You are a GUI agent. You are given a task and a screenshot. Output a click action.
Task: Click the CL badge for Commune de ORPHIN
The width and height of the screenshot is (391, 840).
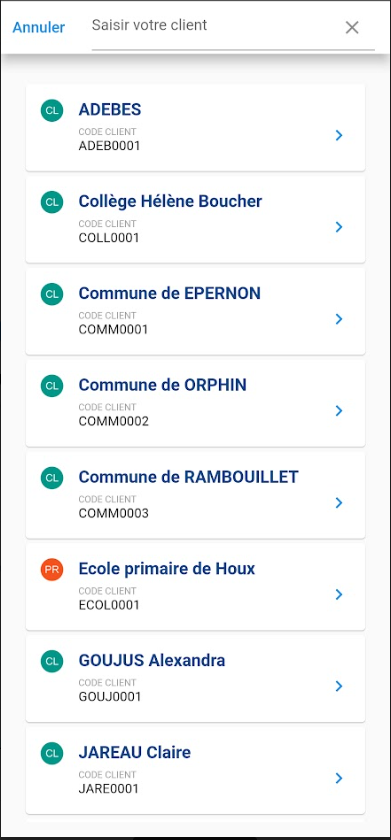click(x=52, y=386)
